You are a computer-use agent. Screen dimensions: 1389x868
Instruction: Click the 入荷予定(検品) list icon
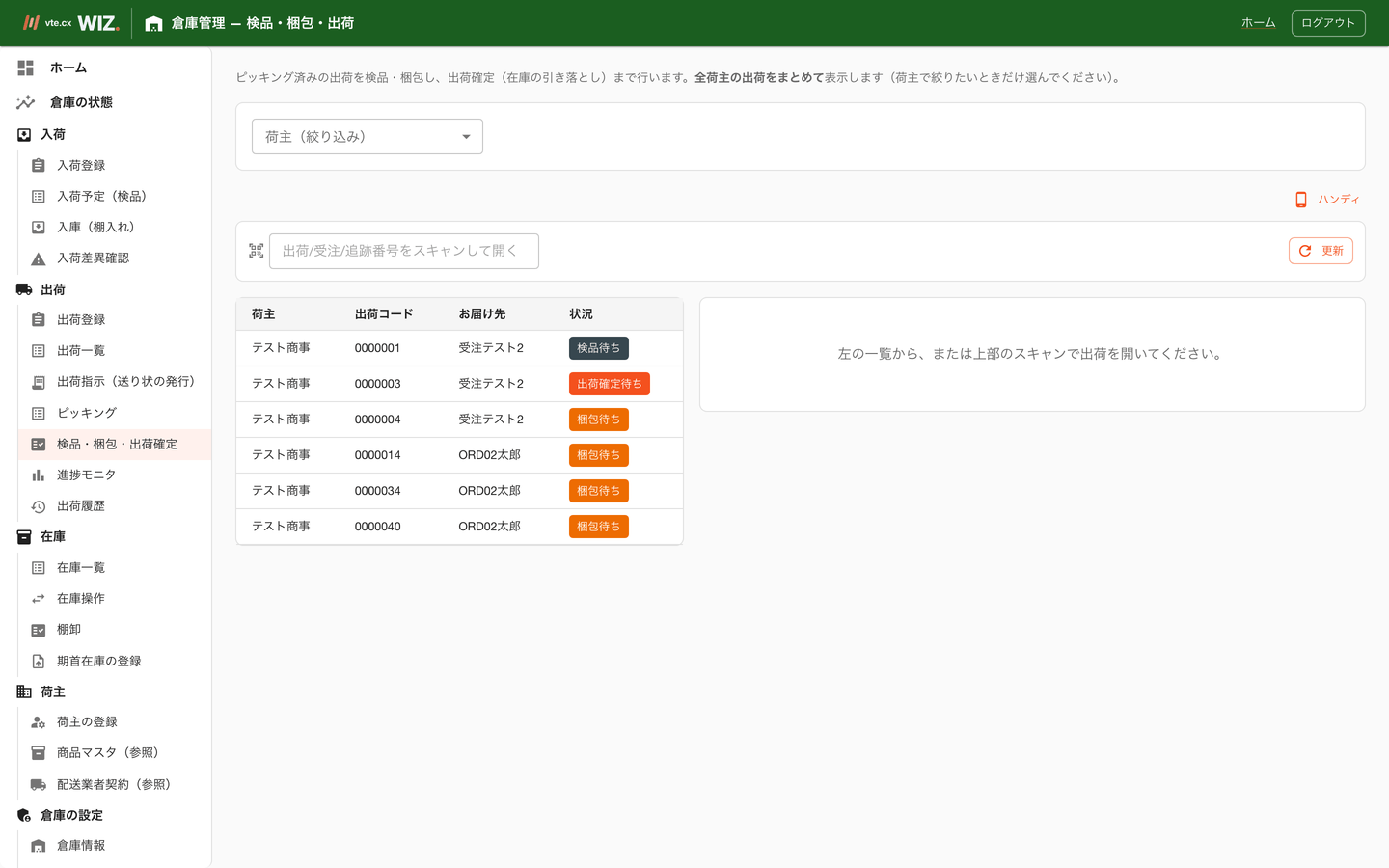[x=39, y=197]
